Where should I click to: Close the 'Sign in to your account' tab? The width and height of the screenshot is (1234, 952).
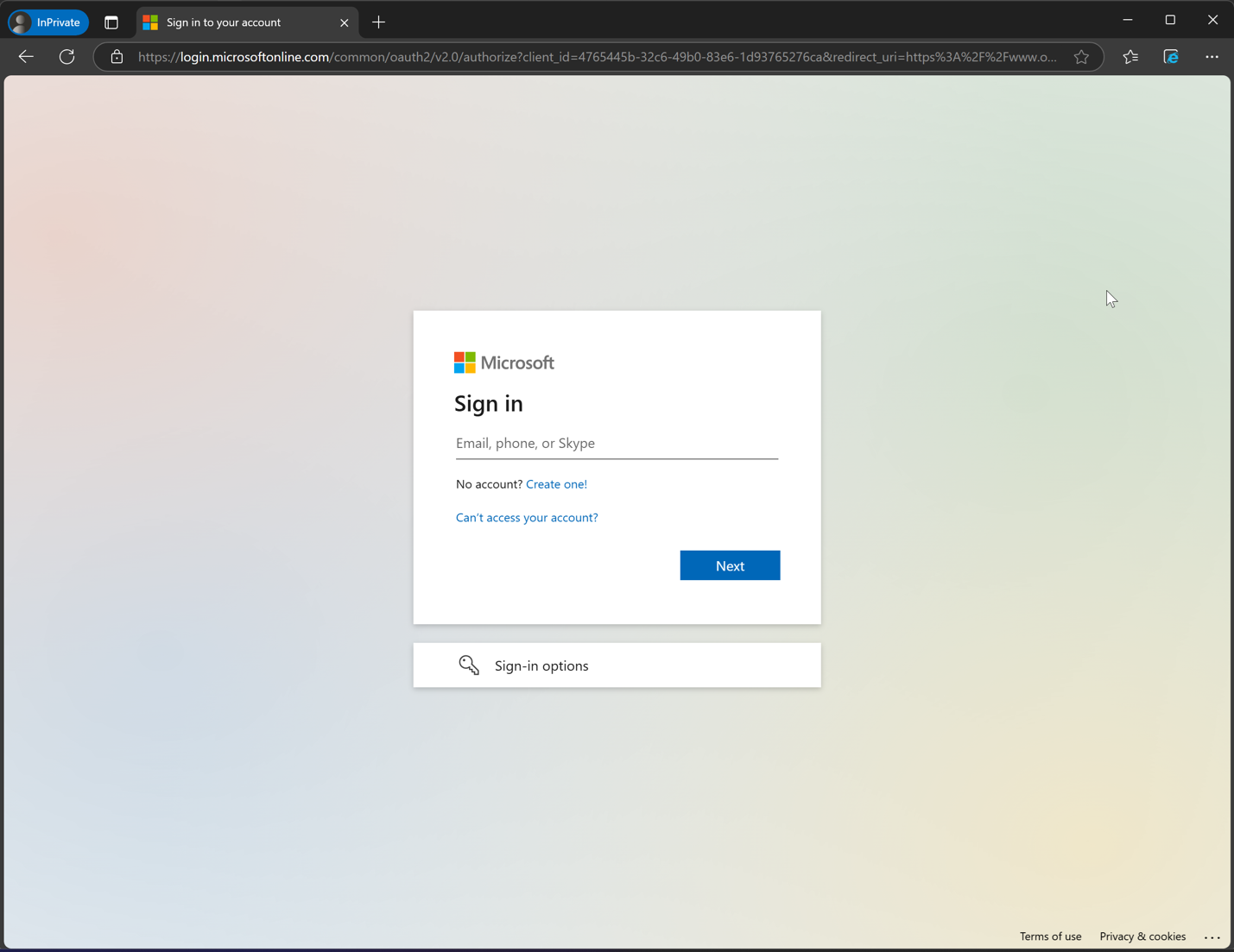coord(344,23)
